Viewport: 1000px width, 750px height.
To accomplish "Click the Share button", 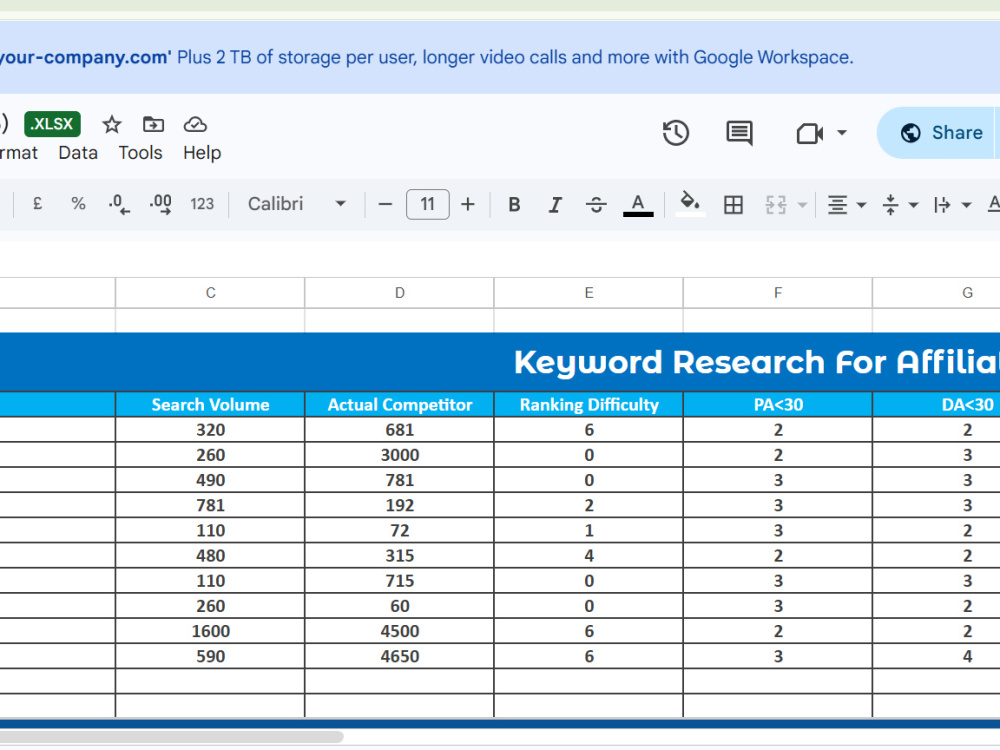I will pos(941,133).
